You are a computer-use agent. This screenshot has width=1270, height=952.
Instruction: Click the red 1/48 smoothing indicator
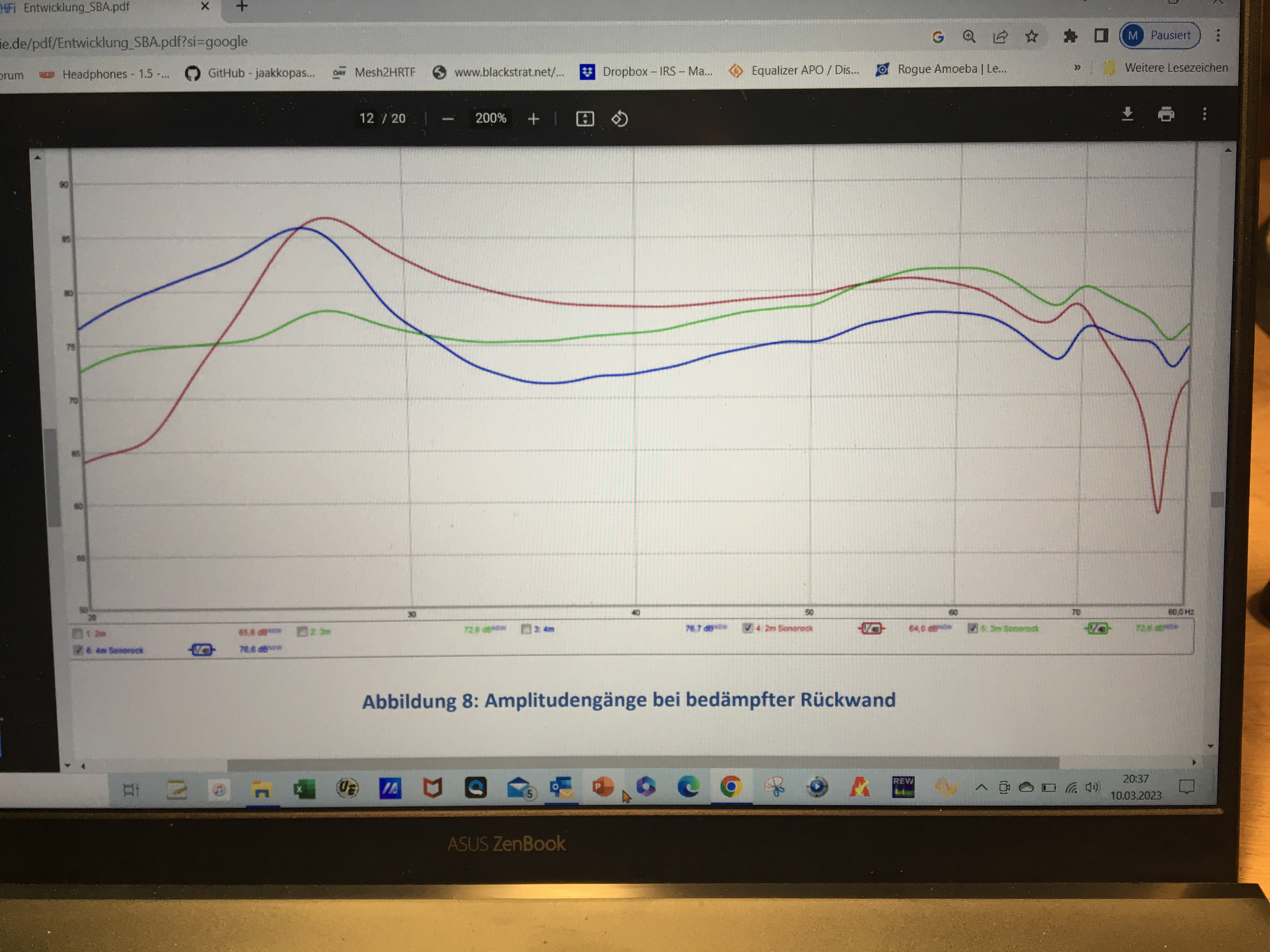872,628
